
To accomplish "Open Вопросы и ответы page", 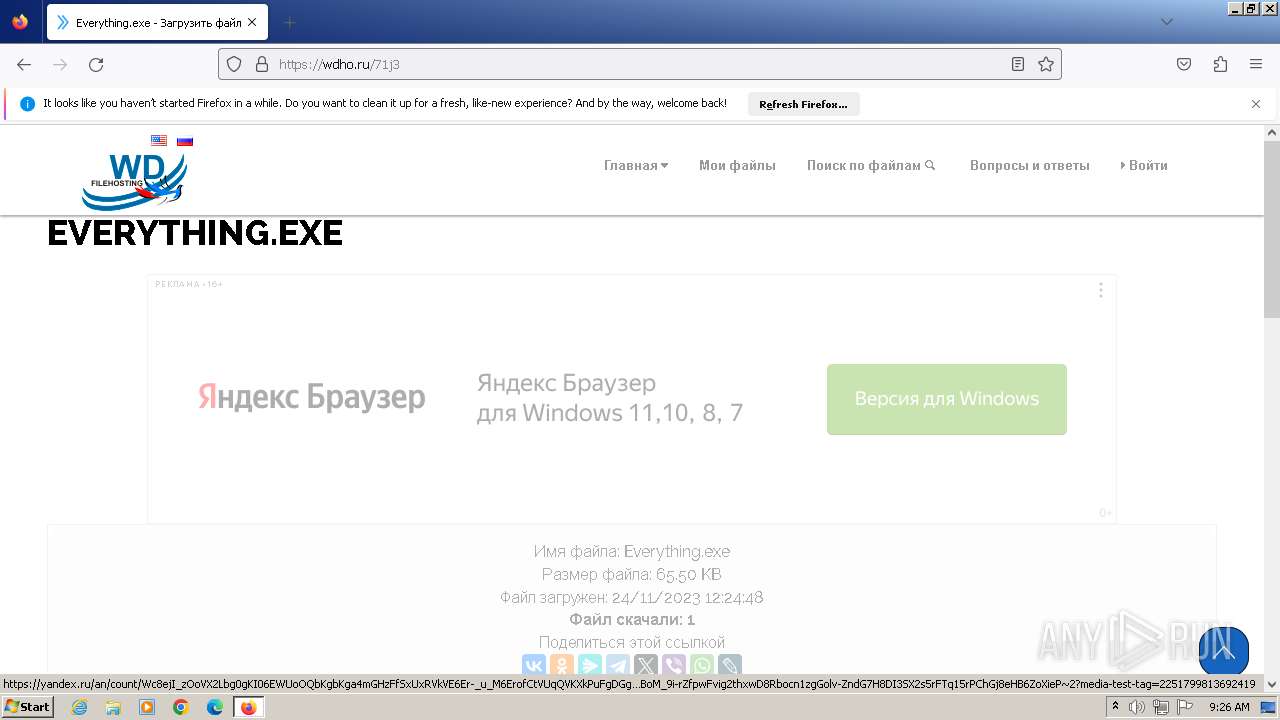I will click(1029, 165).
